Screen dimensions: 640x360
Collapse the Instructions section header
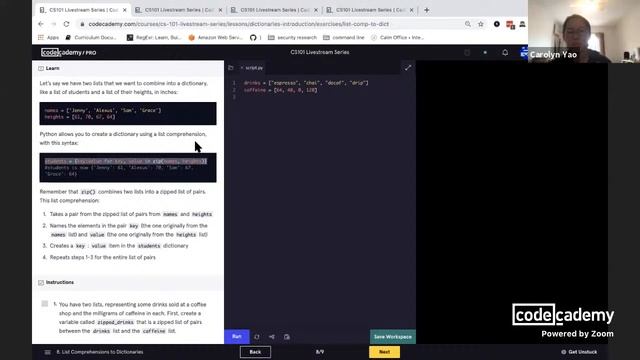(x=128, y=282)
